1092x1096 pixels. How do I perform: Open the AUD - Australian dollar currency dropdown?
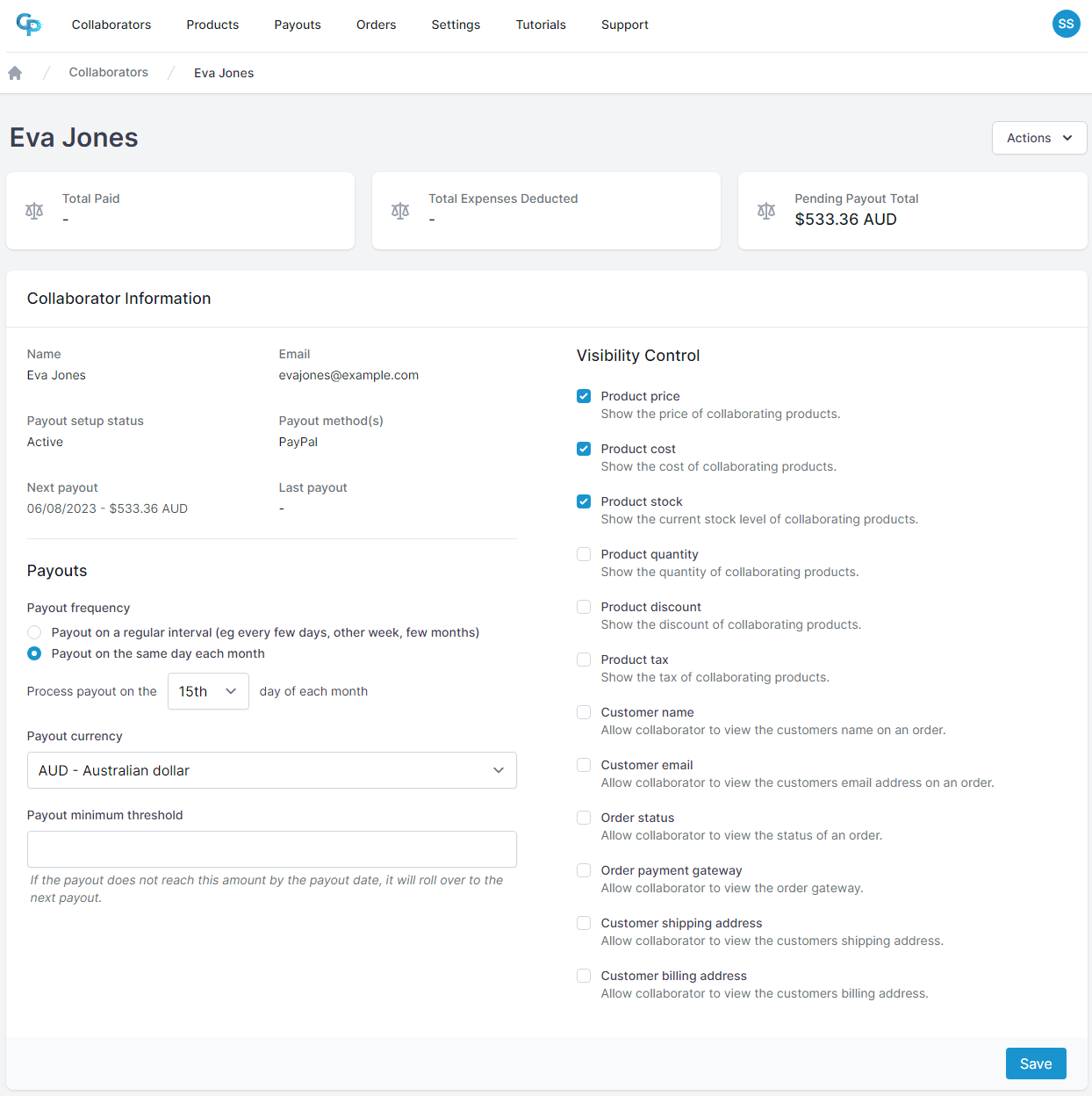click(x=272, y=770)
